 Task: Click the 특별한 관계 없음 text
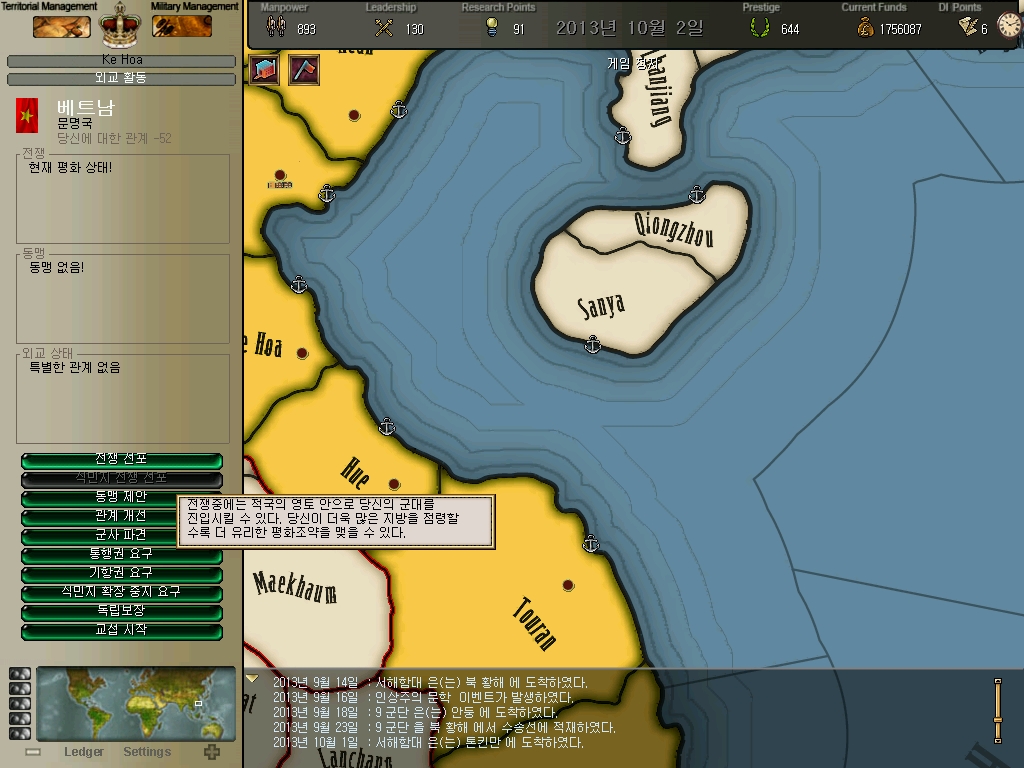74,368
